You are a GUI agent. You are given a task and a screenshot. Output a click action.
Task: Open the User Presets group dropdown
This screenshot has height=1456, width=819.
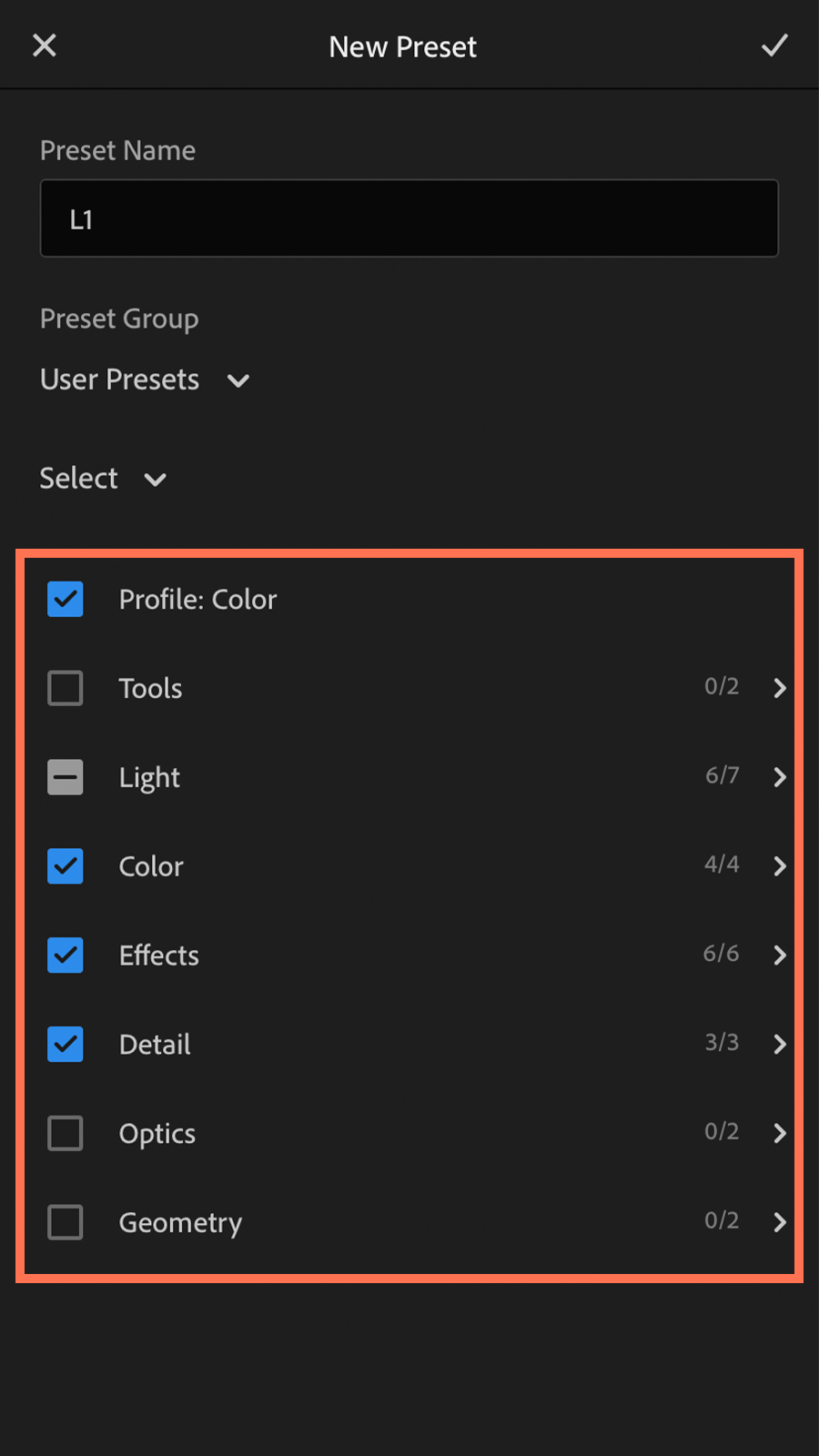point(146,379)
